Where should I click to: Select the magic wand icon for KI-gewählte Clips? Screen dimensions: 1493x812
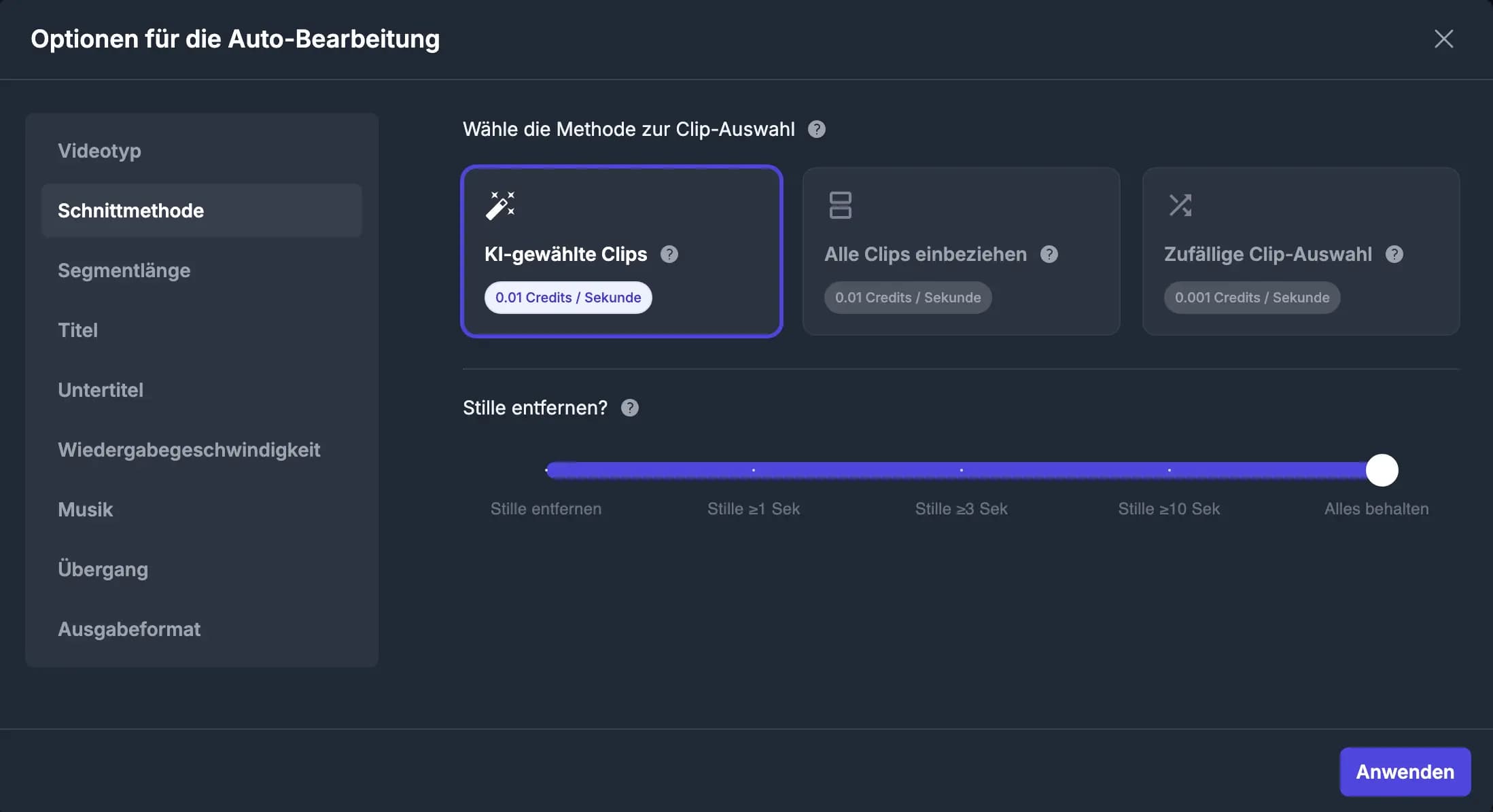tap(499, 205)
